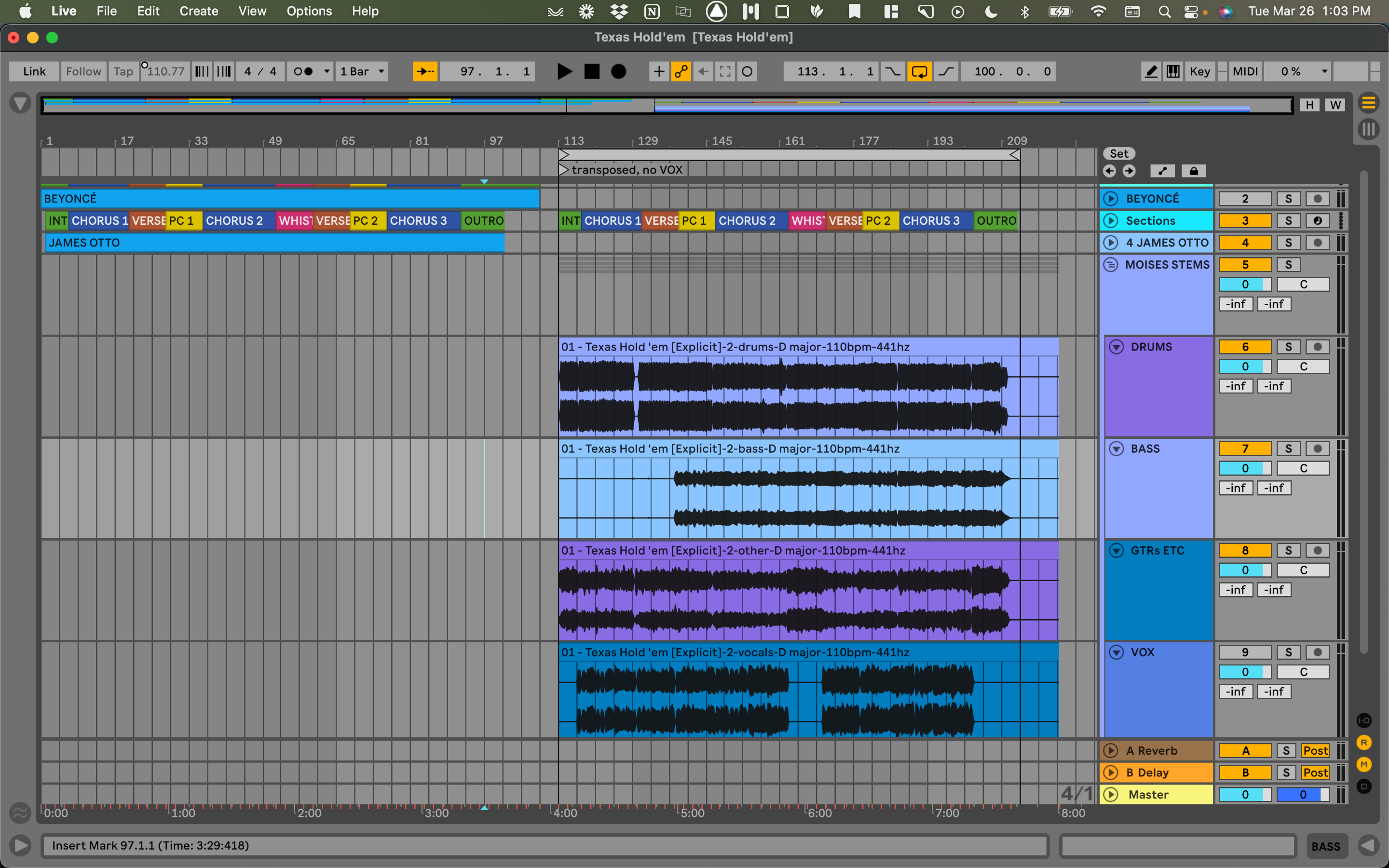Jump to next locator arrow
Image resolution: width=1389 pixels, height=868 pixels.
[x=1129, y=171]
